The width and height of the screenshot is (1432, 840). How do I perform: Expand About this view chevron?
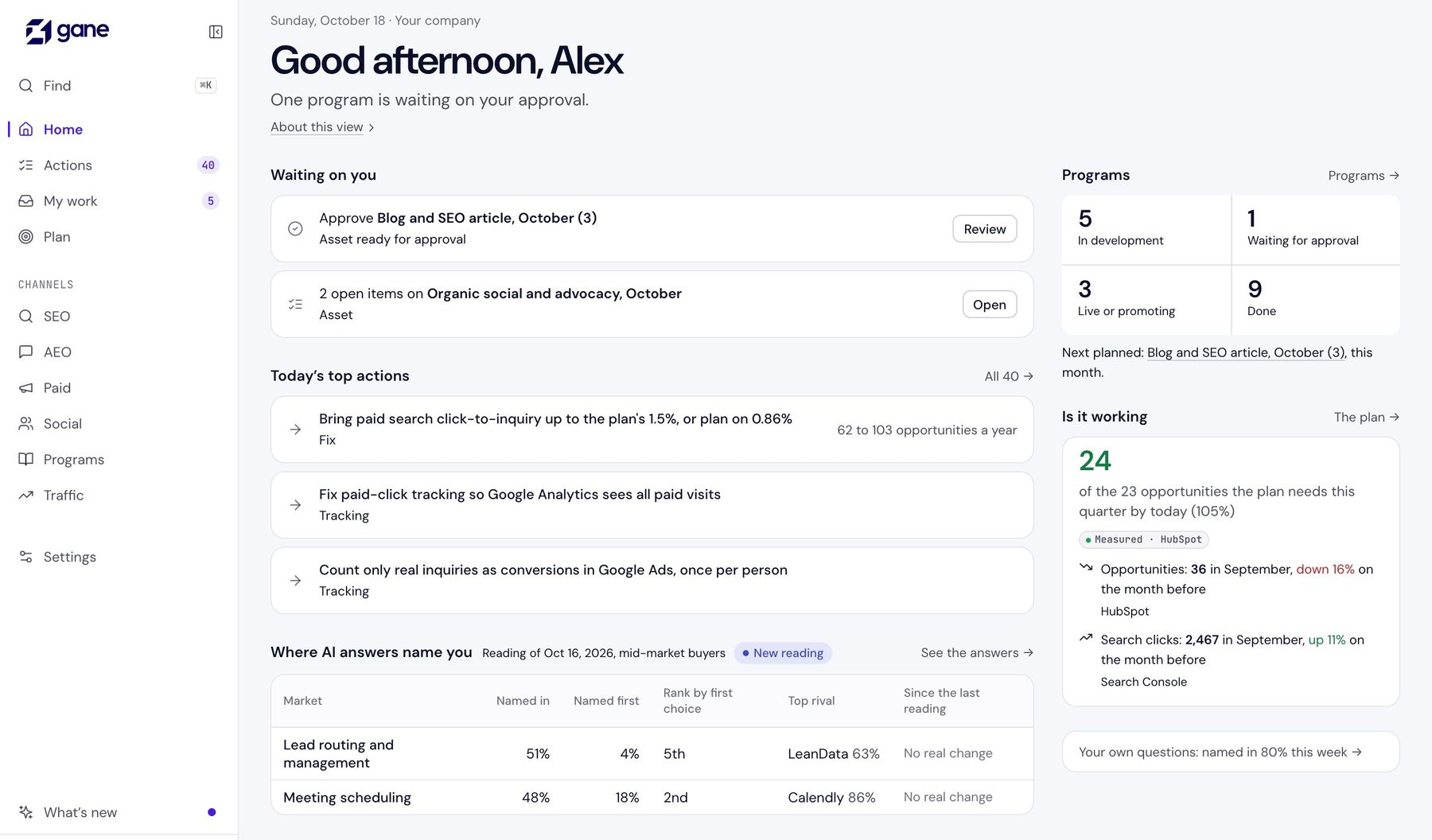click(372, 128)
